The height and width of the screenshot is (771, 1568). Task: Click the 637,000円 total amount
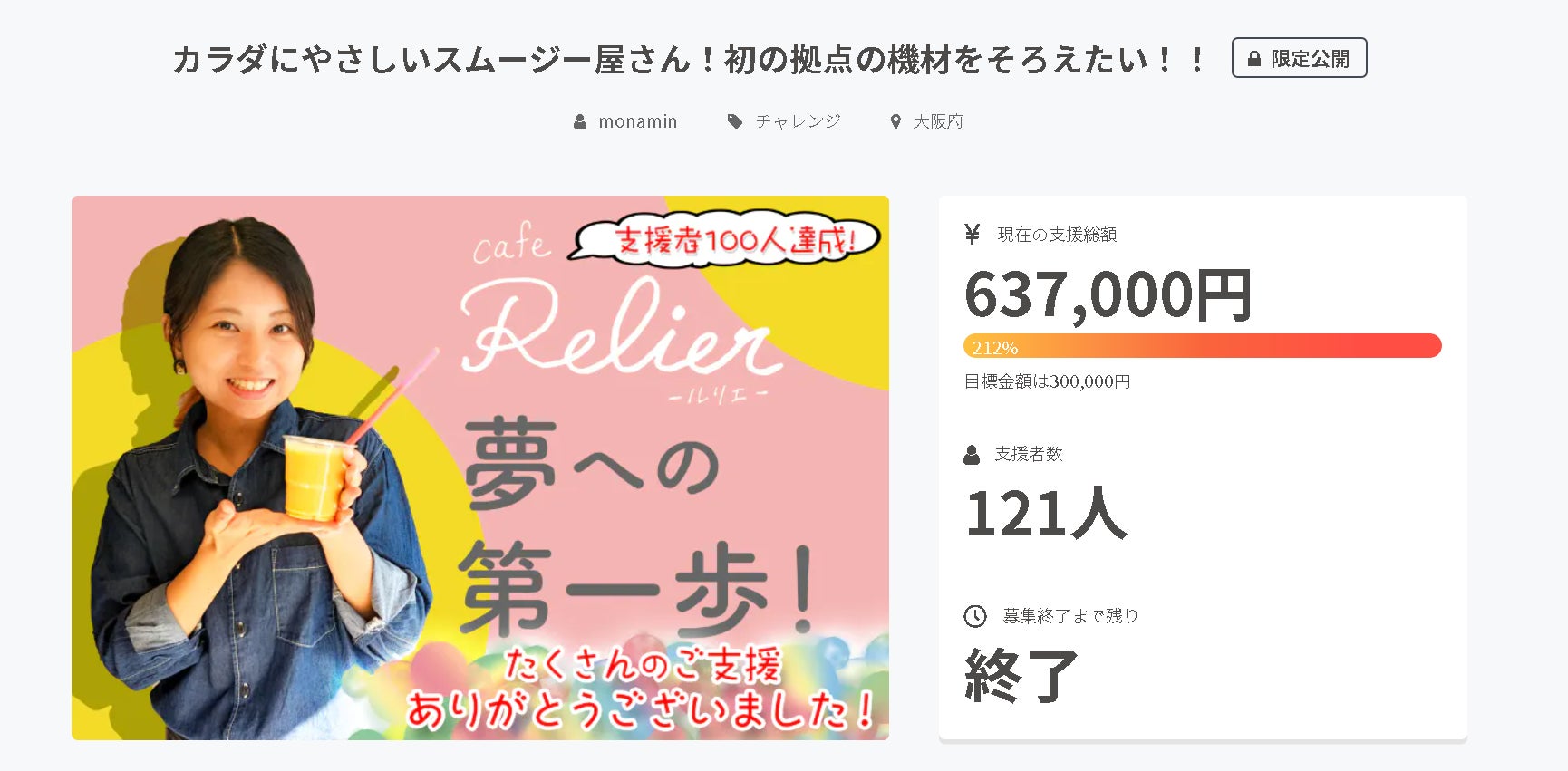coord(1108,295)
